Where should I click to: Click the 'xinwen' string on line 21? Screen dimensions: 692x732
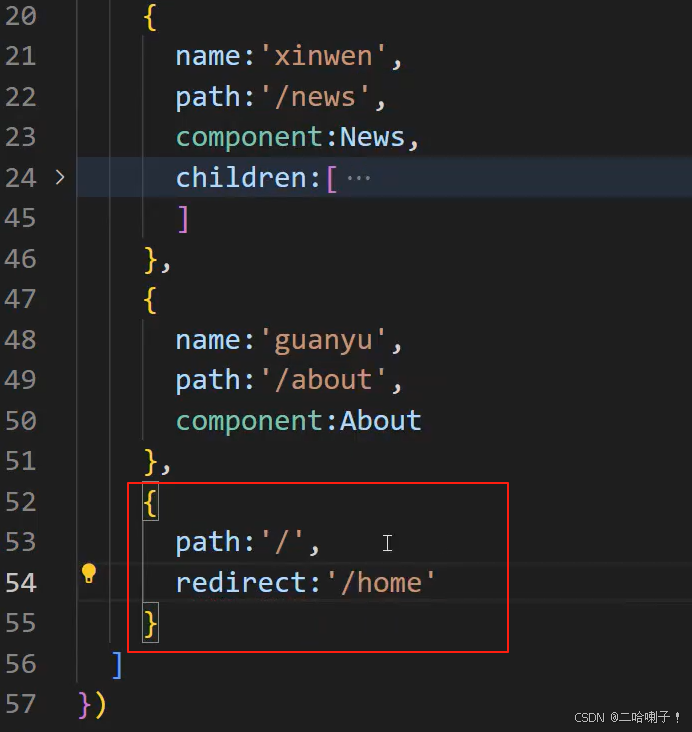pyautogui.click(x=323, y=56)
